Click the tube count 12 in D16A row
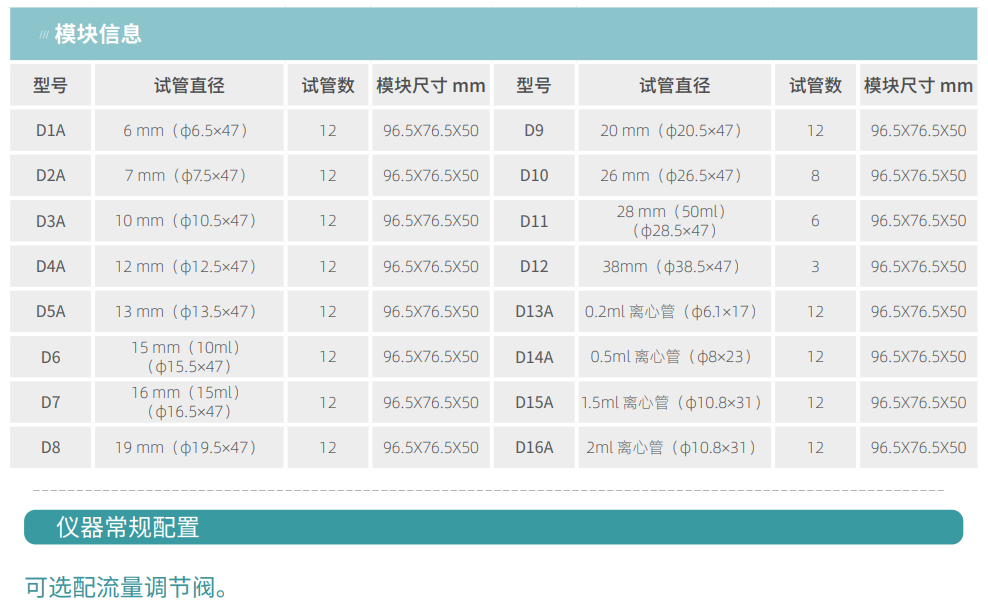 [815, 448]
